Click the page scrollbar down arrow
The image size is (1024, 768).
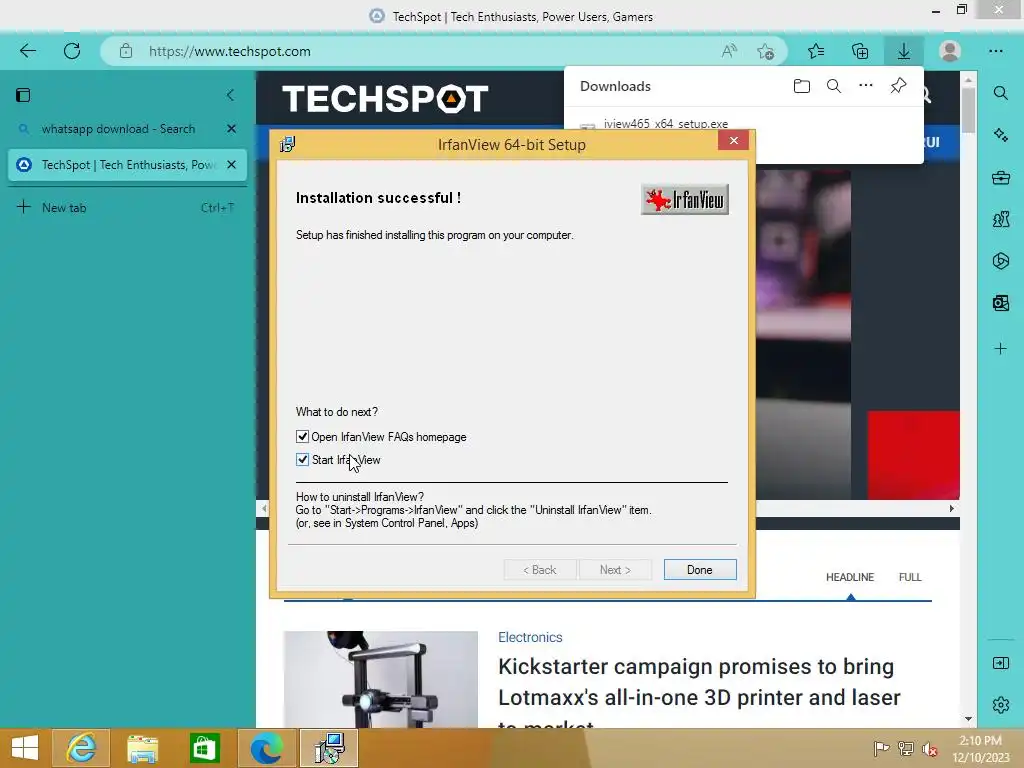click(968, 718)
